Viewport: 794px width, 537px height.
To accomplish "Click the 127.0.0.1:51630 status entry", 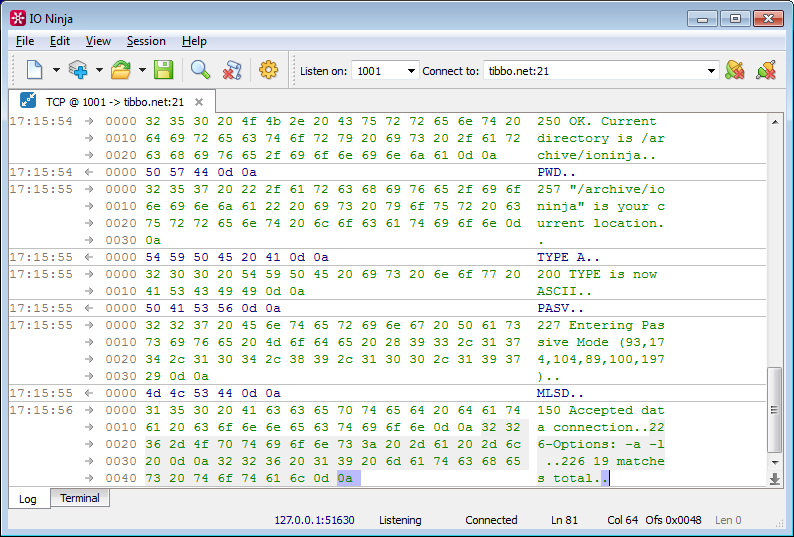I will (x=314, y=520).
